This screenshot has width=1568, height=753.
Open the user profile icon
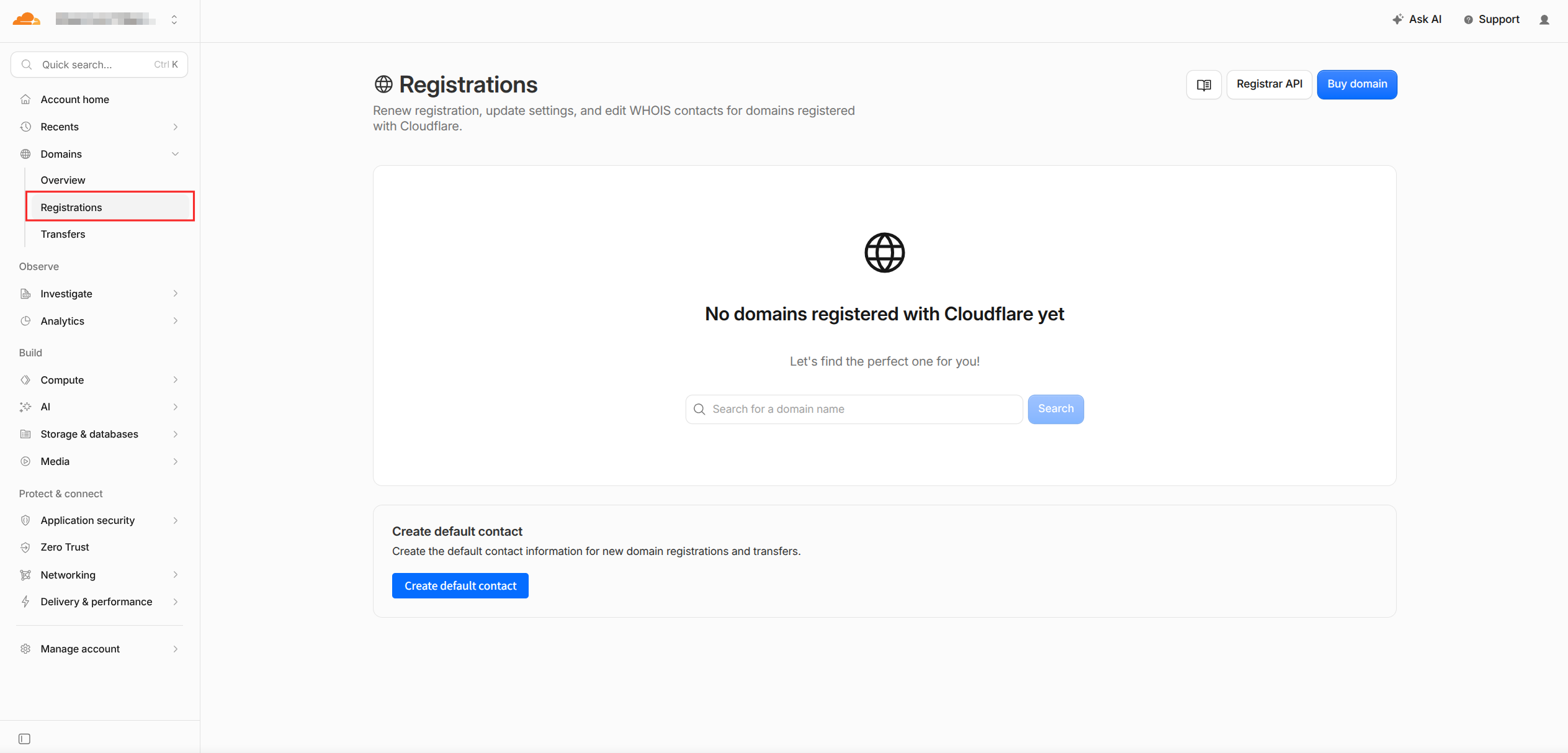(1544, 20)
